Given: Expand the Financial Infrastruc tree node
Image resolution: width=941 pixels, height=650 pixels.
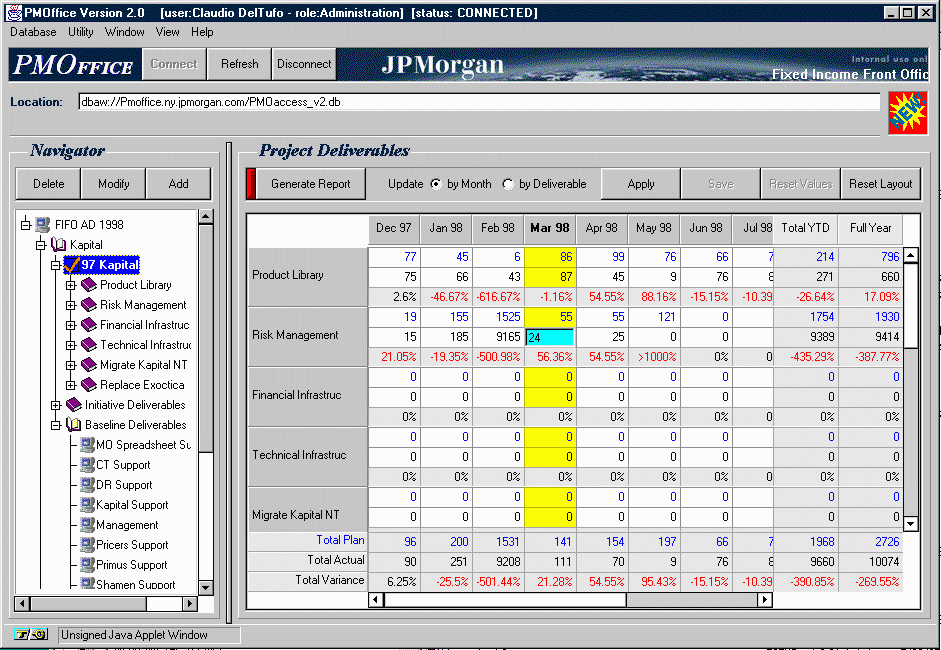Looking at the screenshot, I should (71, 325).
